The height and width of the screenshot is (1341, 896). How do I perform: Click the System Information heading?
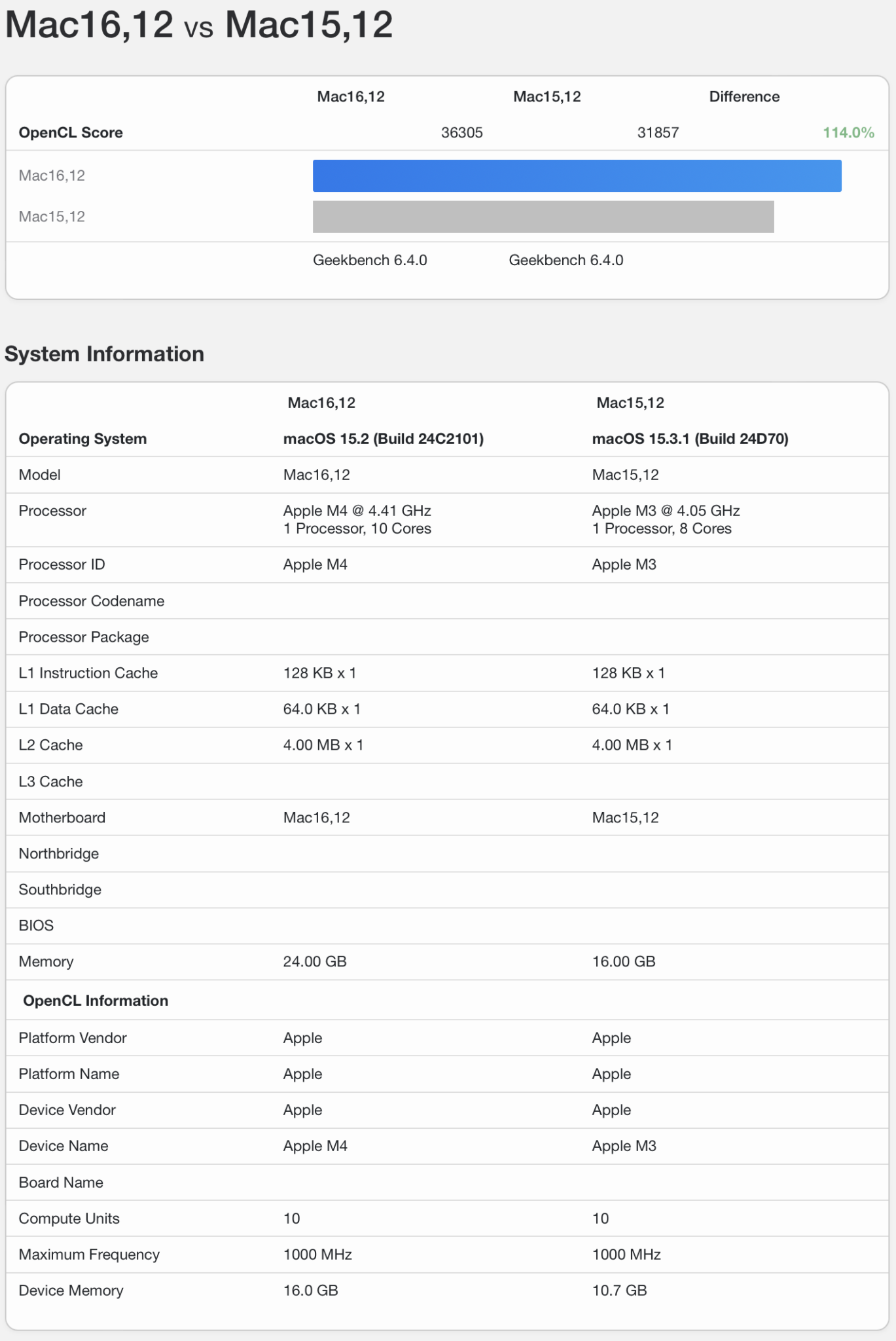coord(104,354)
